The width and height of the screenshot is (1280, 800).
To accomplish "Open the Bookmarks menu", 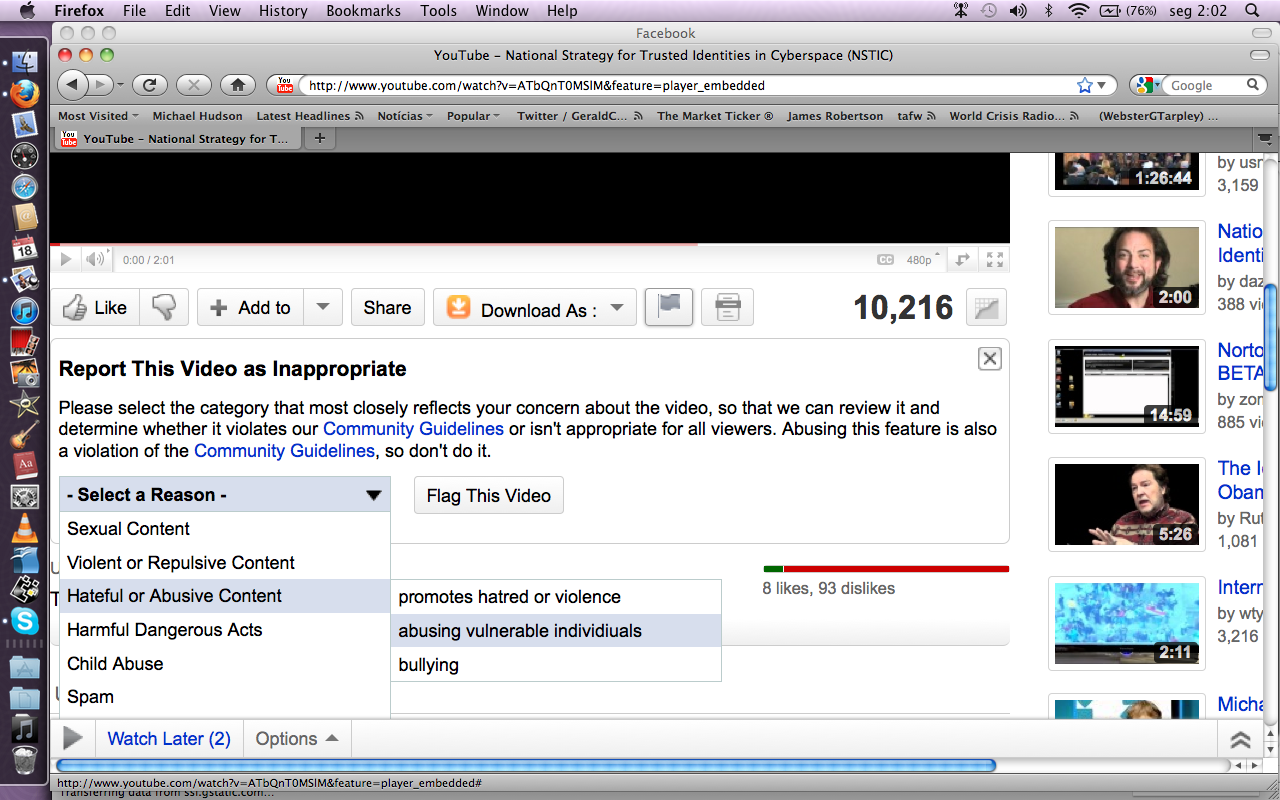I will 364,11.
